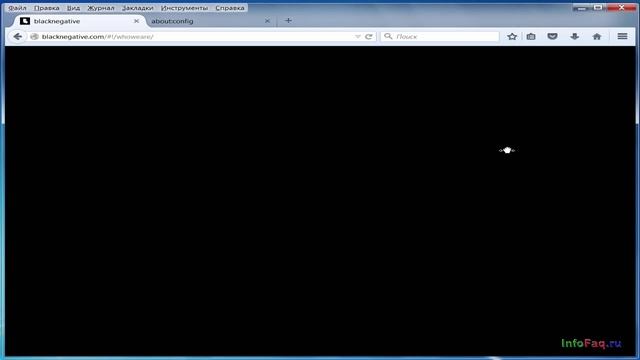Open the hamburger menu
Image resolution: width=640 pixels, height=360 pixels.
tap(622, 36)
